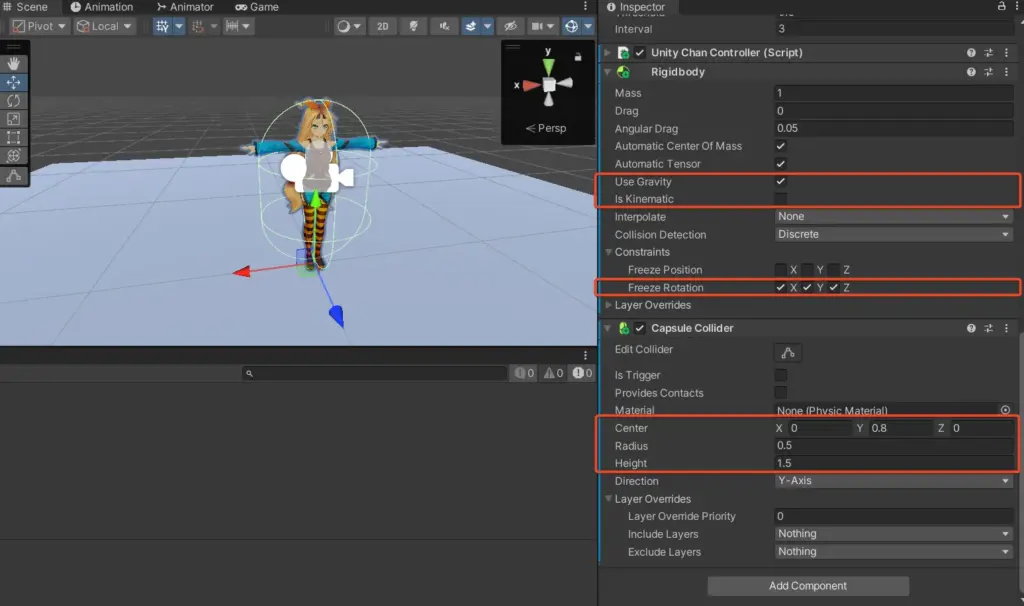Uncheck Automatic Center Of Mass
This screenshot has width=1024, height=606.
(x=780, y=146)
